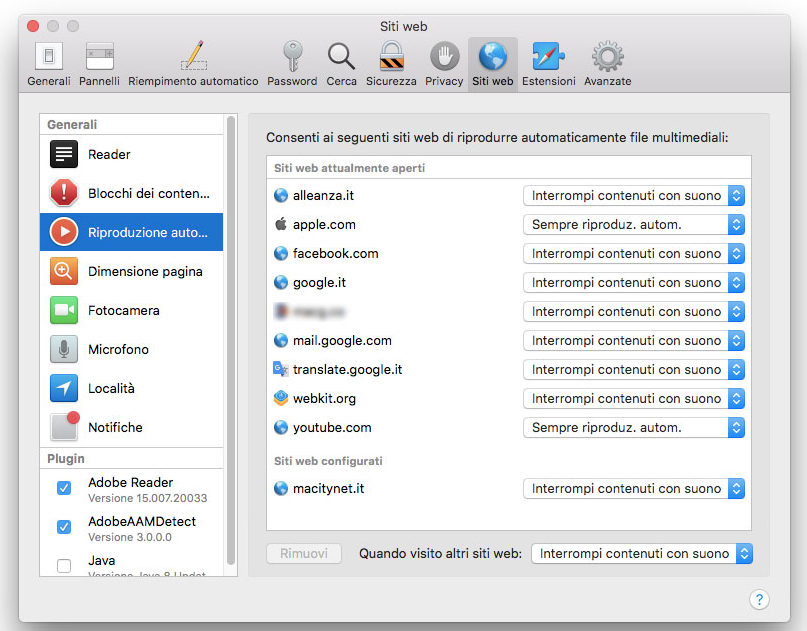Disable the Adobe Reader plugin checkbox
Image resolution: width=807 pixels, height=631 pixels.
64,488
